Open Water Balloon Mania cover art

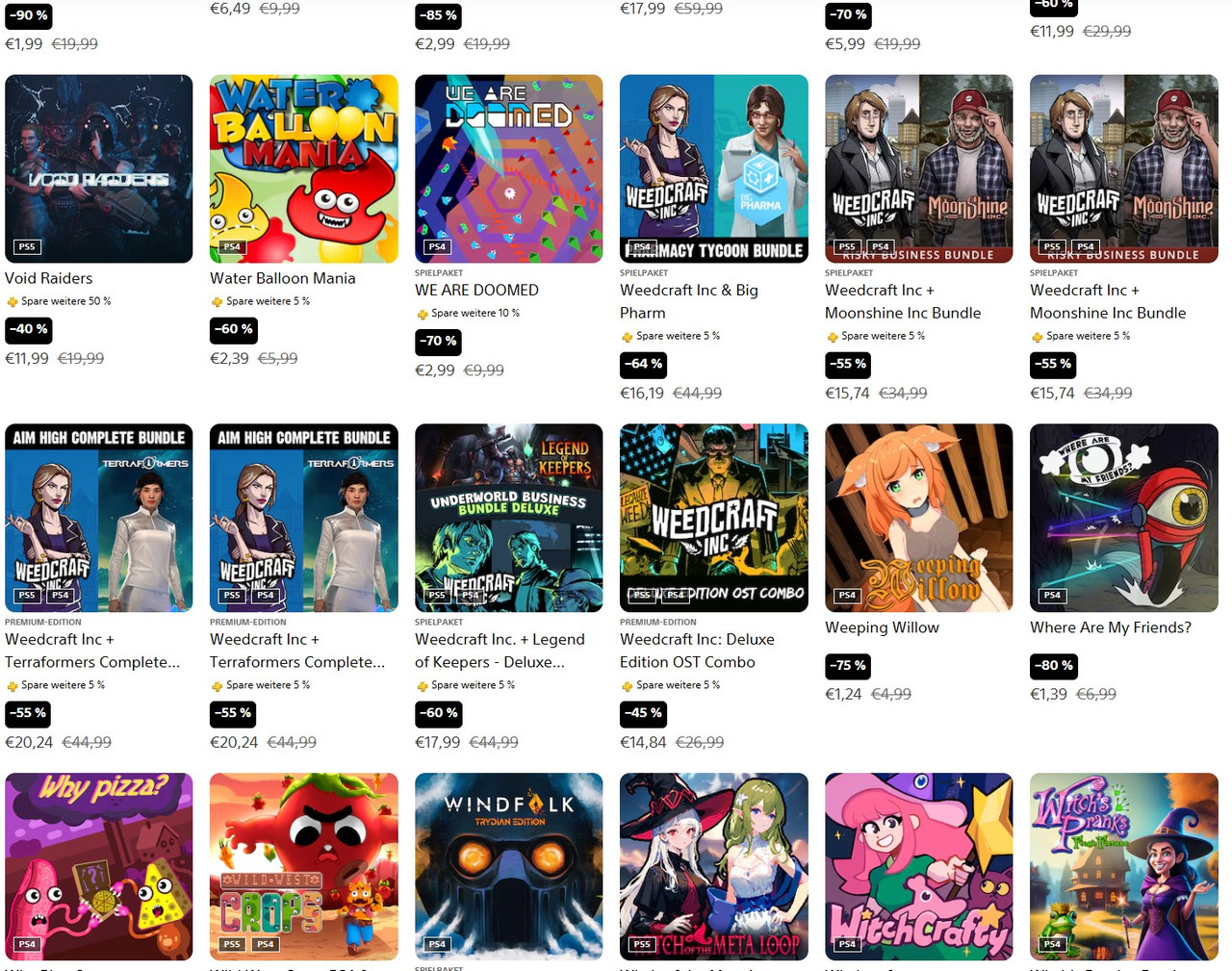point(303,168)
